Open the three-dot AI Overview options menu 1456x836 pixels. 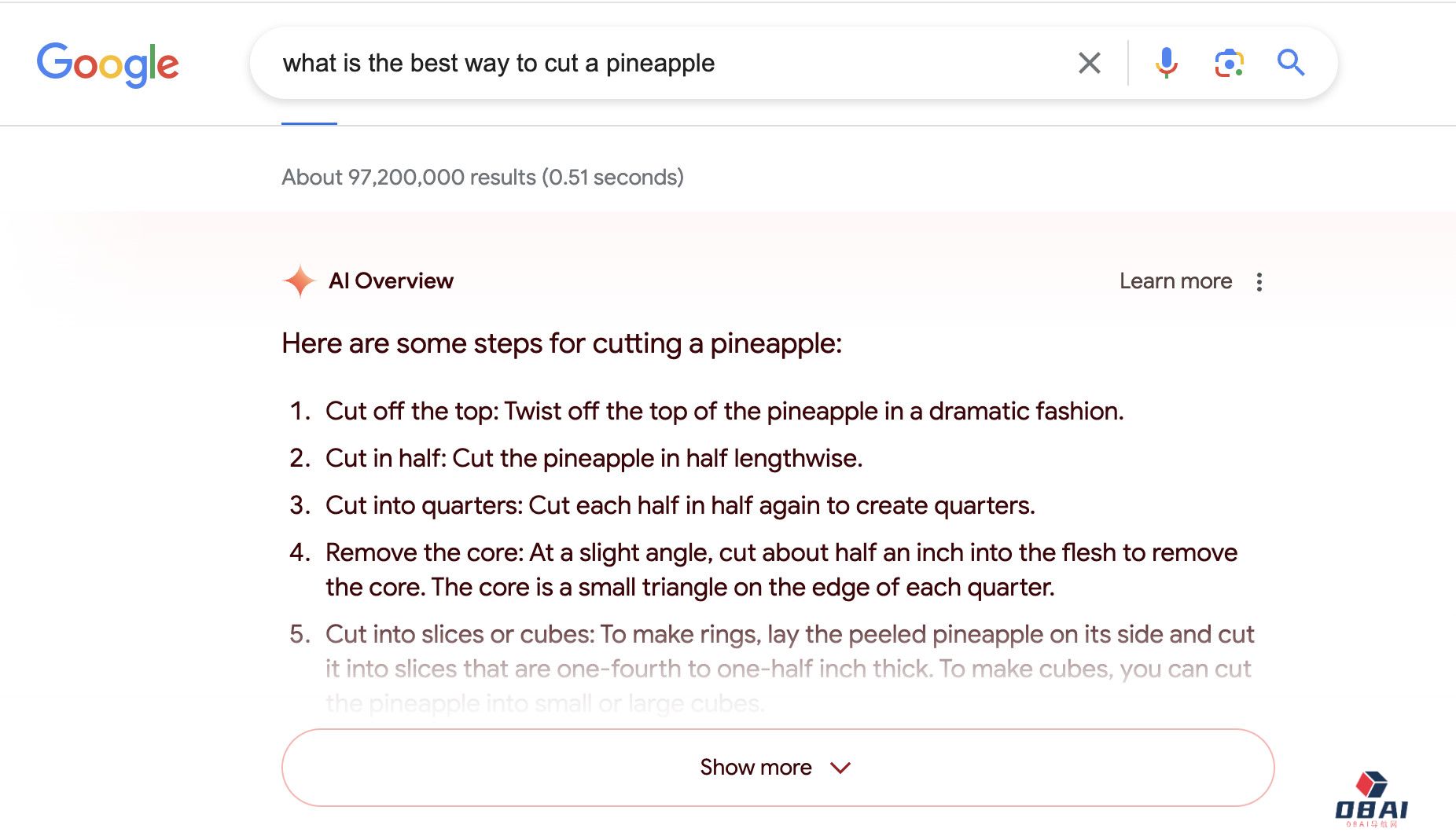[x=1259, y=282]
